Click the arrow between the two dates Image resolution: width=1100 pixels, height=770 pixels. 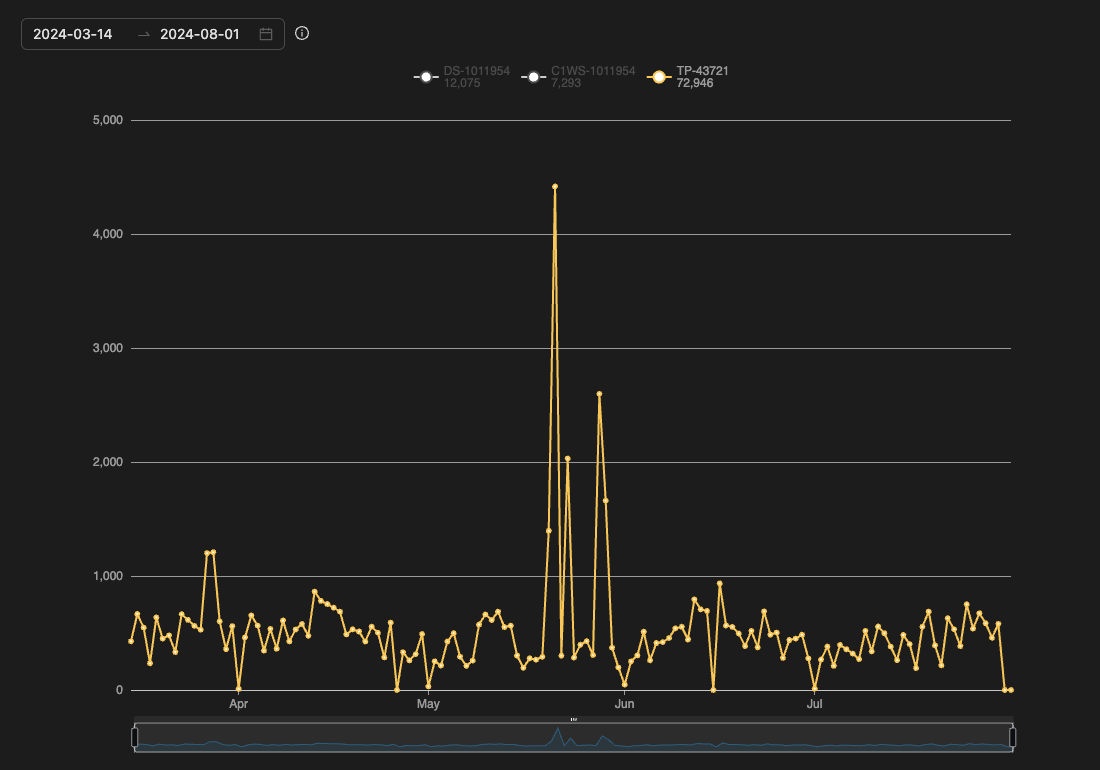pyautogui.click(x=144, y=34)
